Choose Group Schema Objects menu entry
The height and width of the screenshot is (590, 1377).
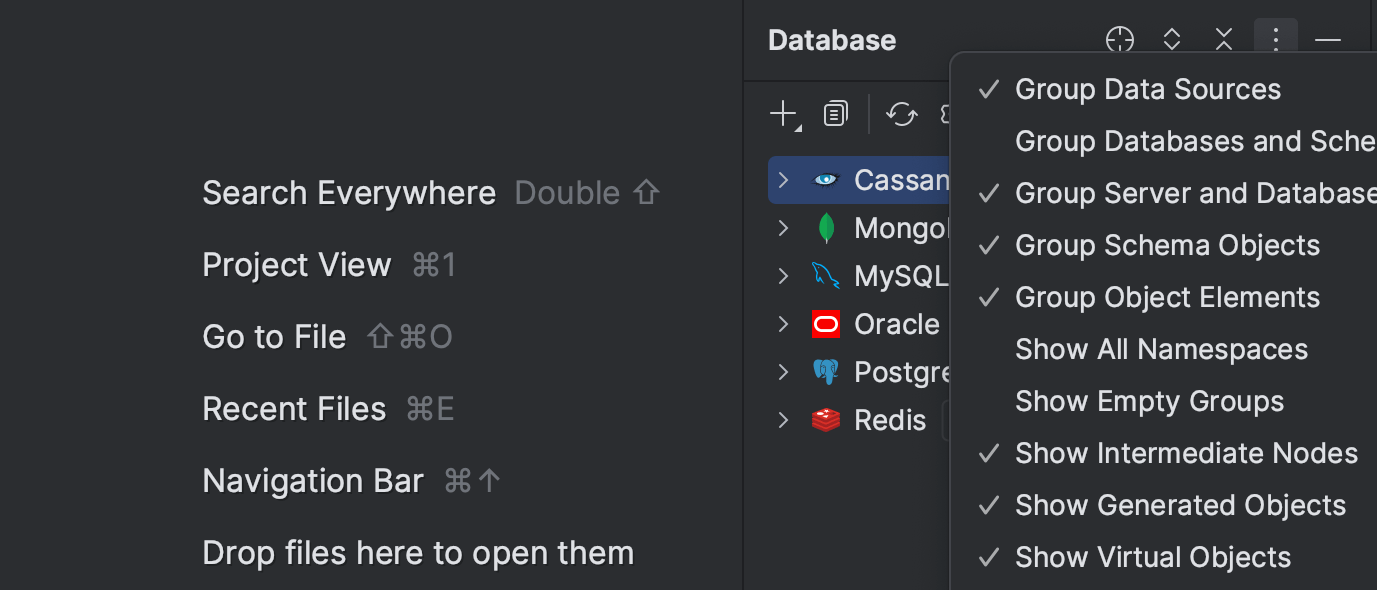[1166, 245]
